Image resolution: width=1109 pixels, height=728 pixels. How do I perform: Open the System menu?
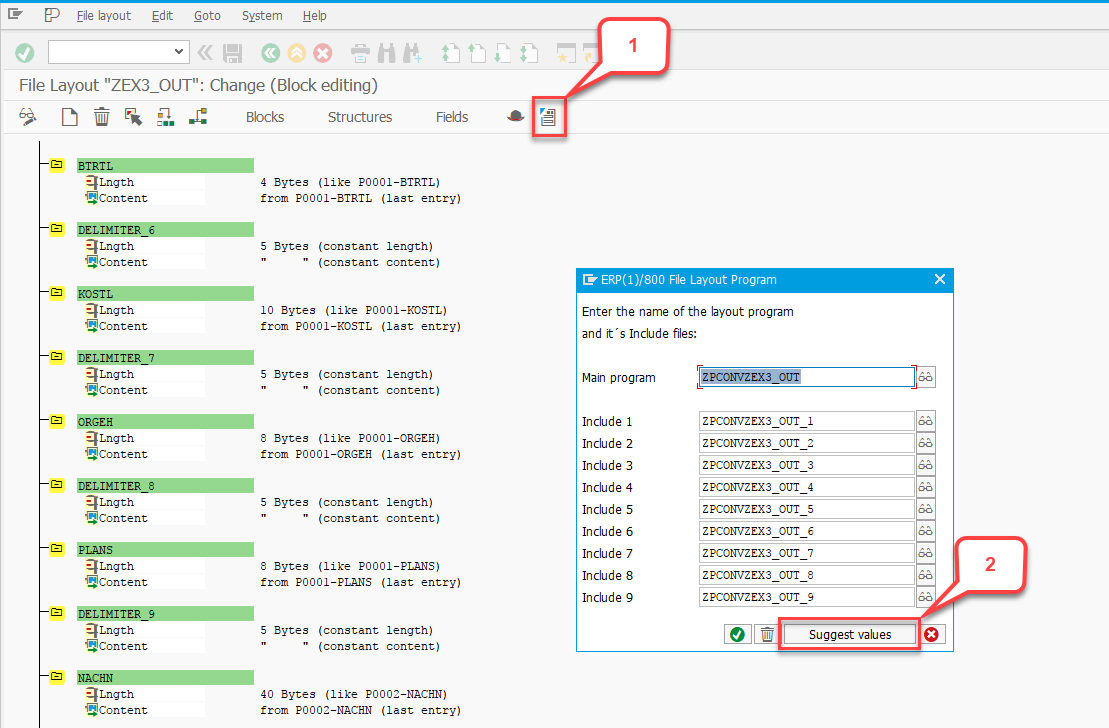click(262, 16)
